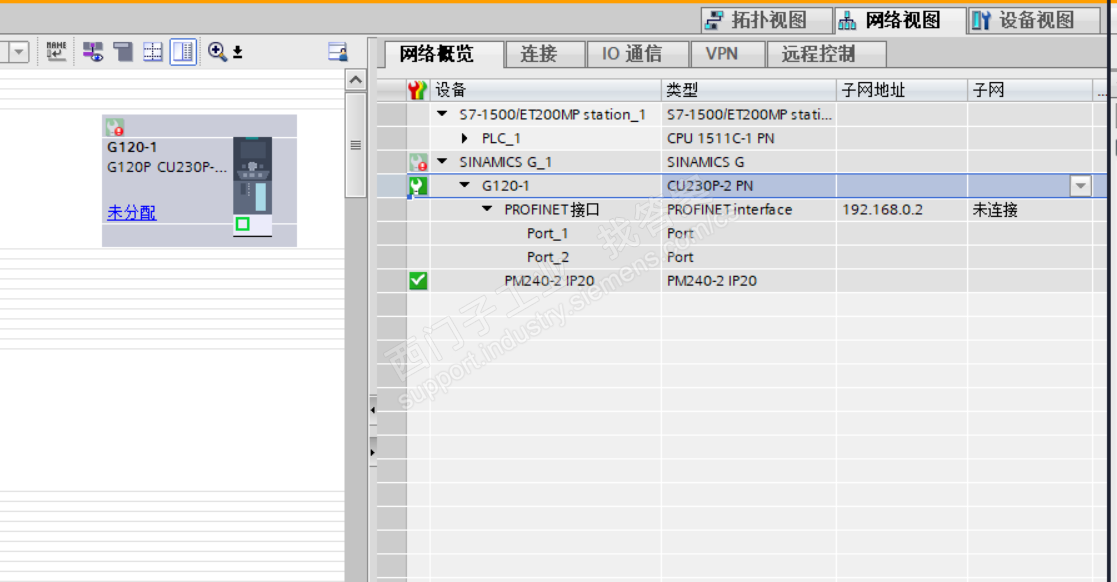Screen dimensions: 1117x582
Task: Click the 子网地址 column header
Action: [x=902, y=90]
